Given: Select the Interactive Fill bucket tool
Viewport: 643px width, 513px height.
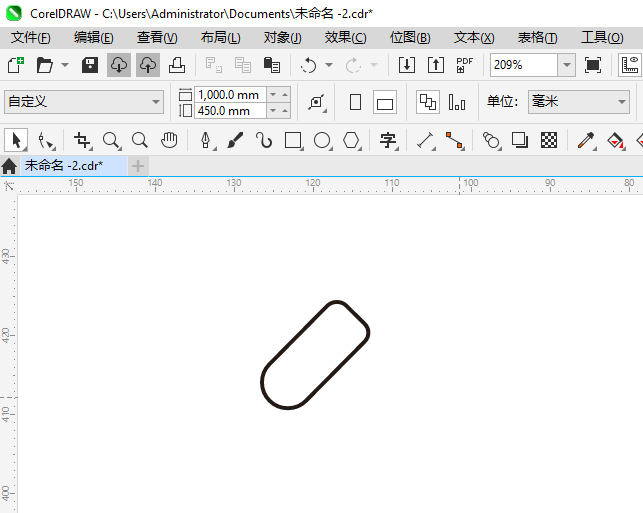Looking at the screenshot, I should coord(615,140).
